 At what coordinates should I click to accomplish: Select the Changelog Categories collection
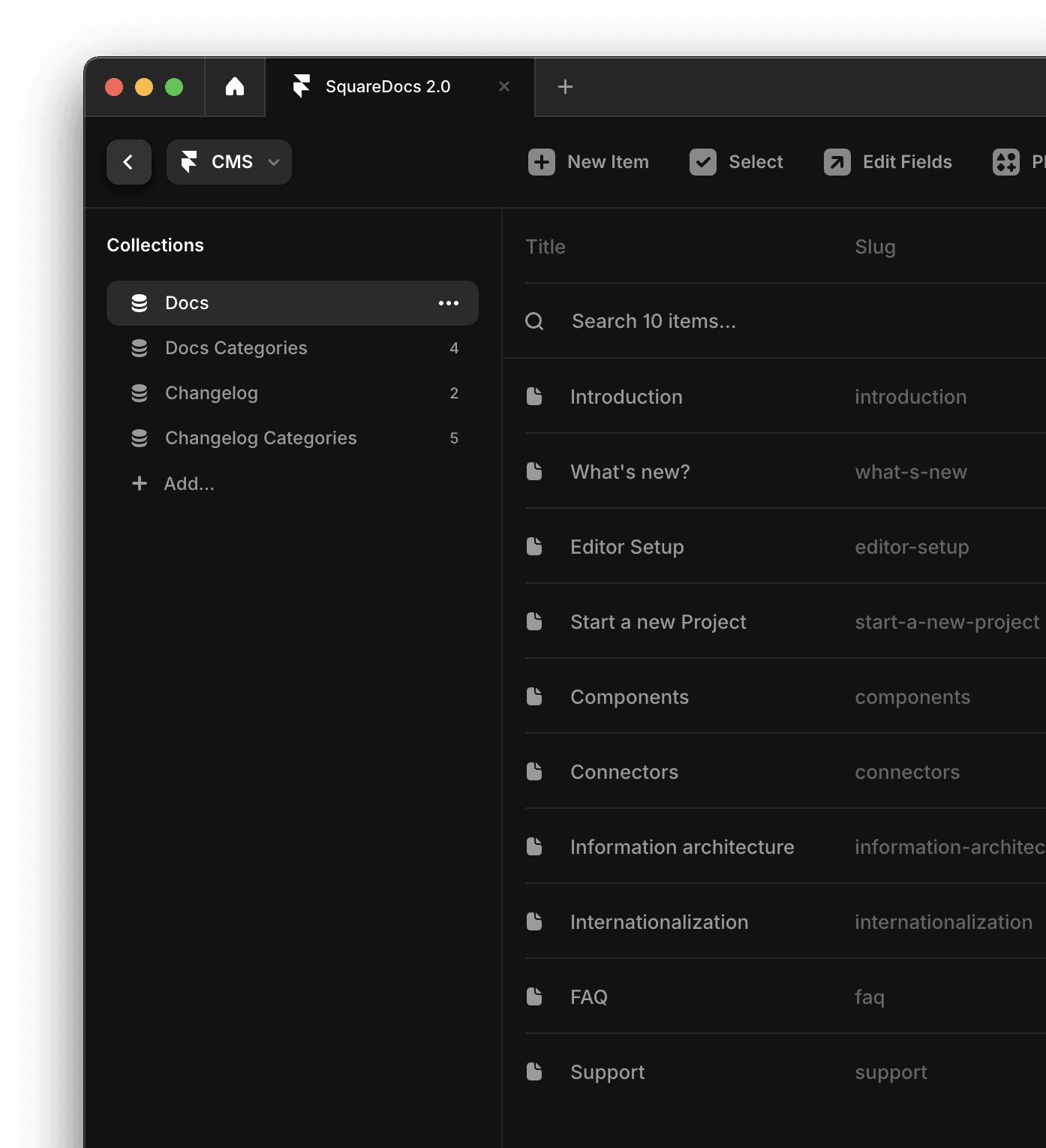[x=293, y=438]
